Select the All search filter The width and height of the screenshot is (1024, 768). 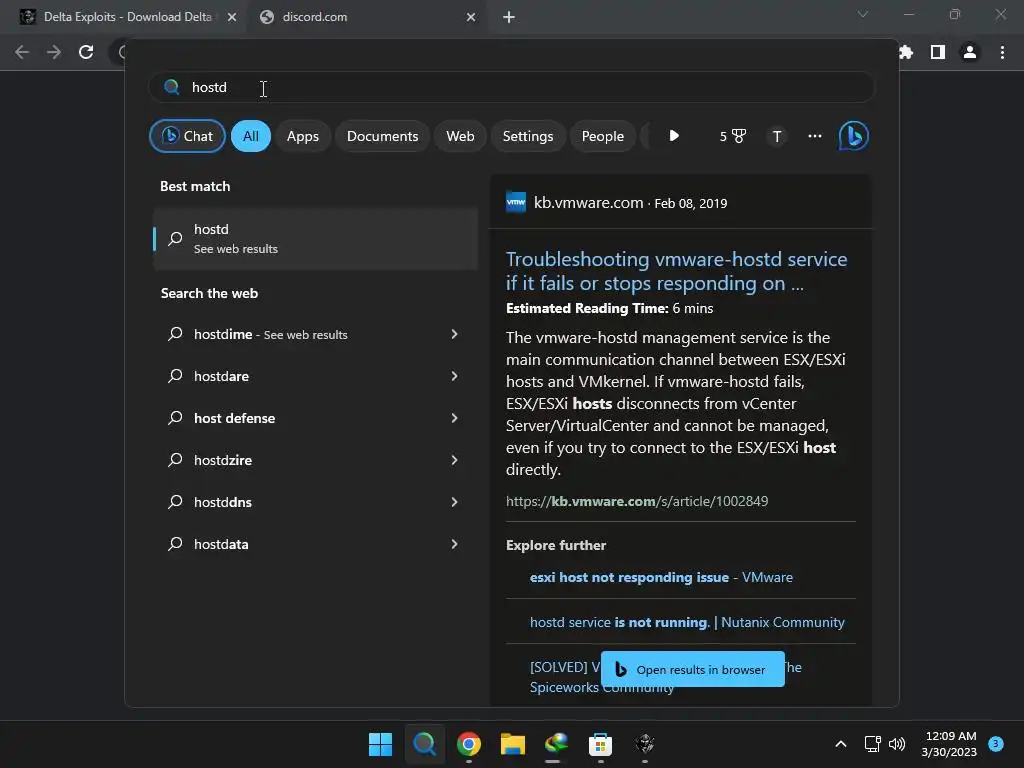[251, 136]
